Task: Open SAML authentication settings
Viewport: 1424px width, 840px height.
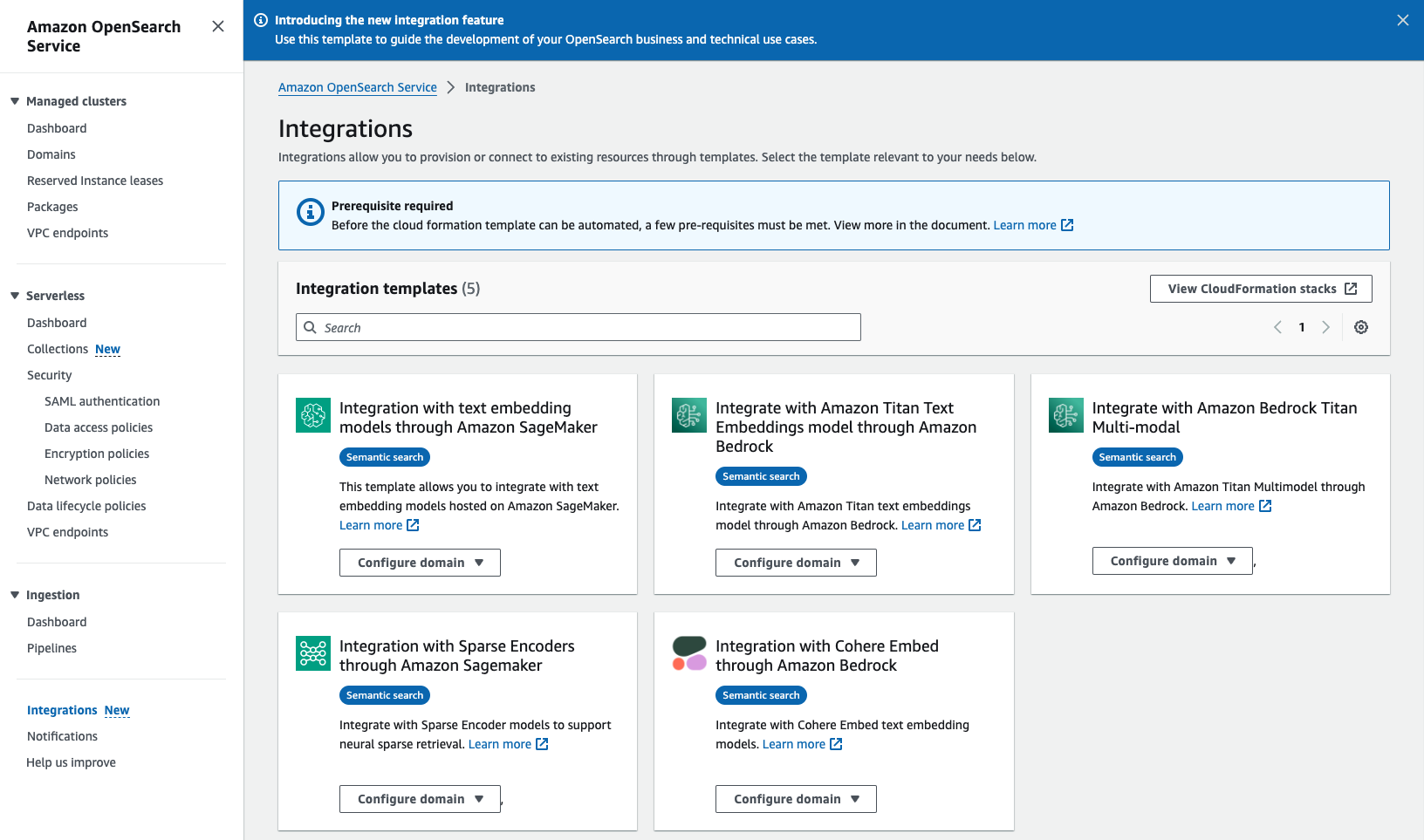Action: pyautogui.click(x=102, y=401)
